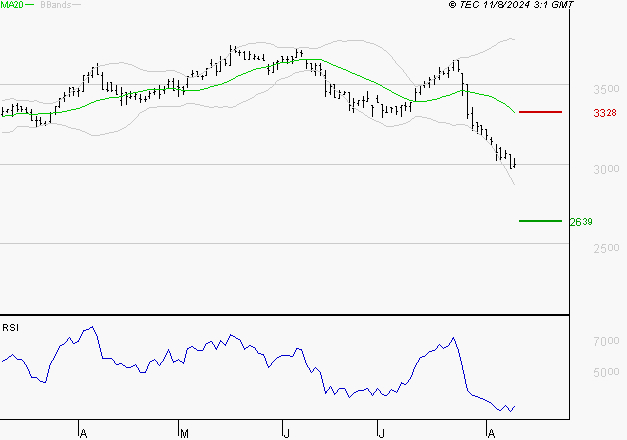This screenshot has width=627, height=440.
Task: Click the red resistance line marker
Action: click(540, 112)
